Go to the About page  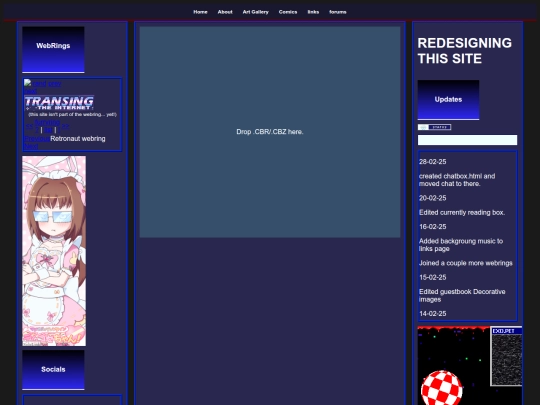225,12
